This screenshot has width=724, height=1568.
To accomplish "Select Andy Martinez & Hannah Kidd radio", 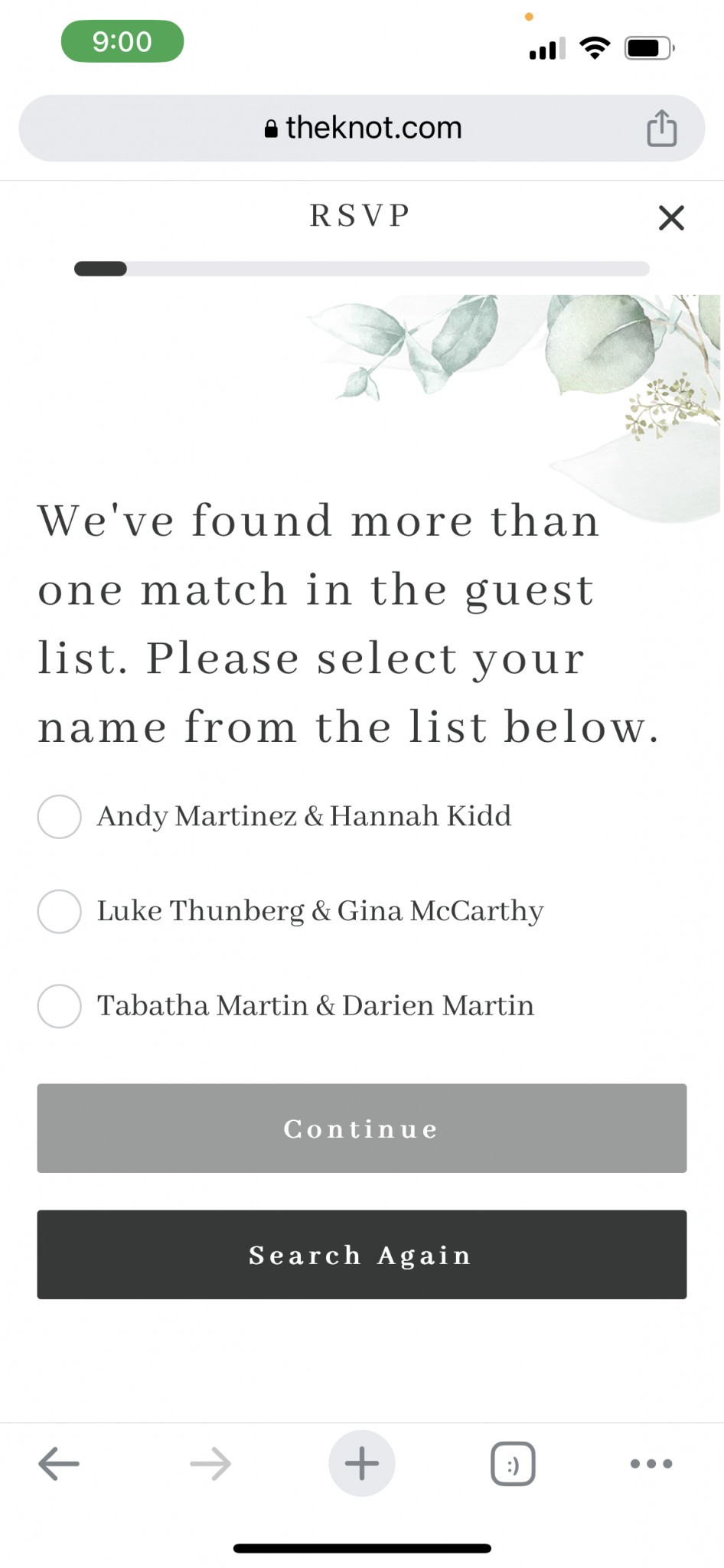I will [60, 816].
